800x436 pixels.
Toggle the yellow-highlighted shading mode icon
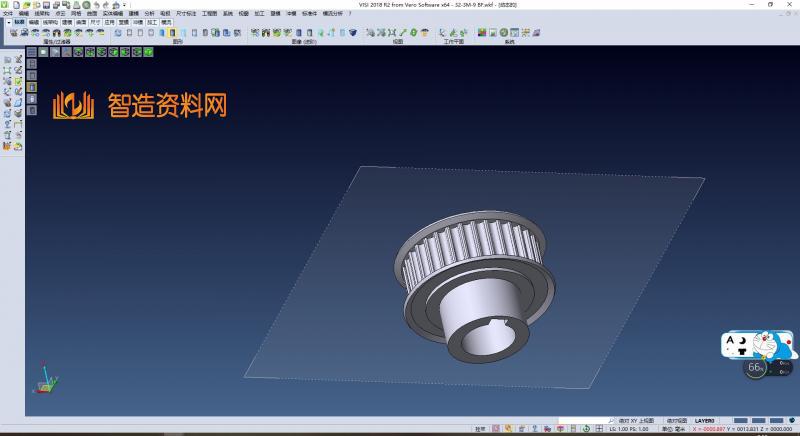click(172, 33)
